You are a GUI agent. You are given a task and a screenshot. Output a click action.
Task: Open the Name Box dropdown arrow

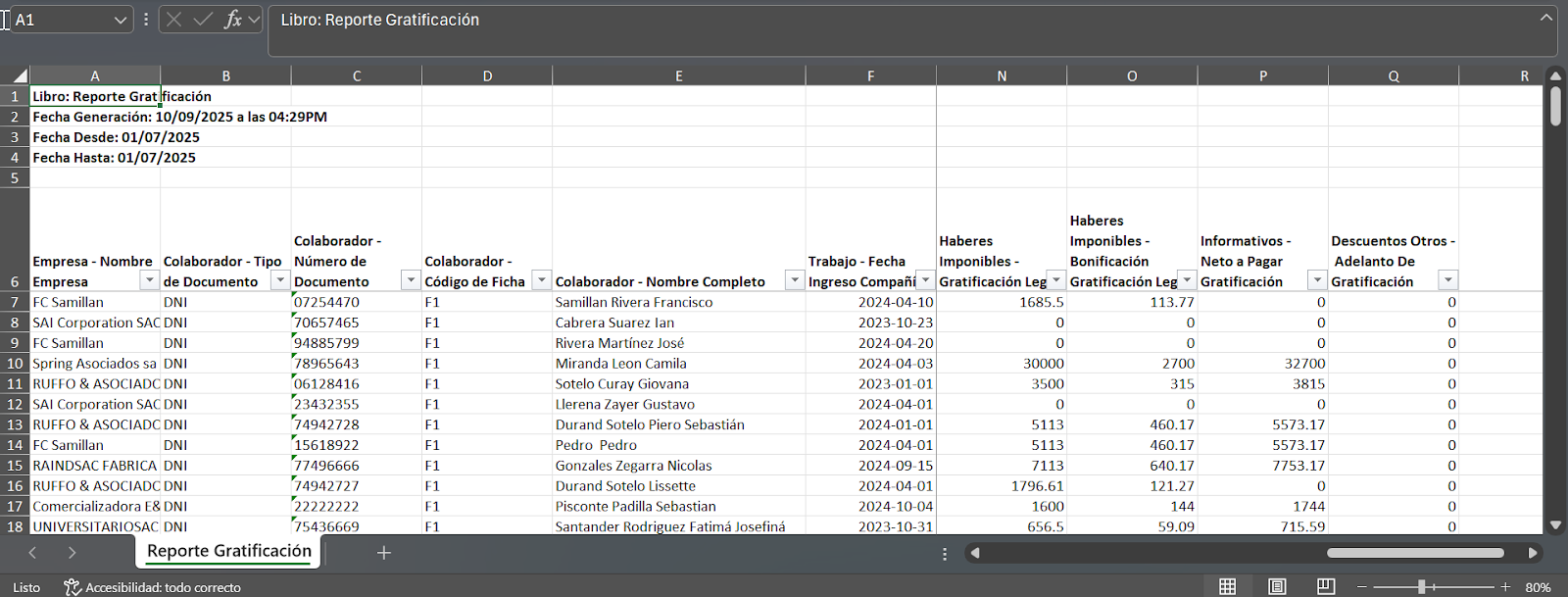(121, 20)
